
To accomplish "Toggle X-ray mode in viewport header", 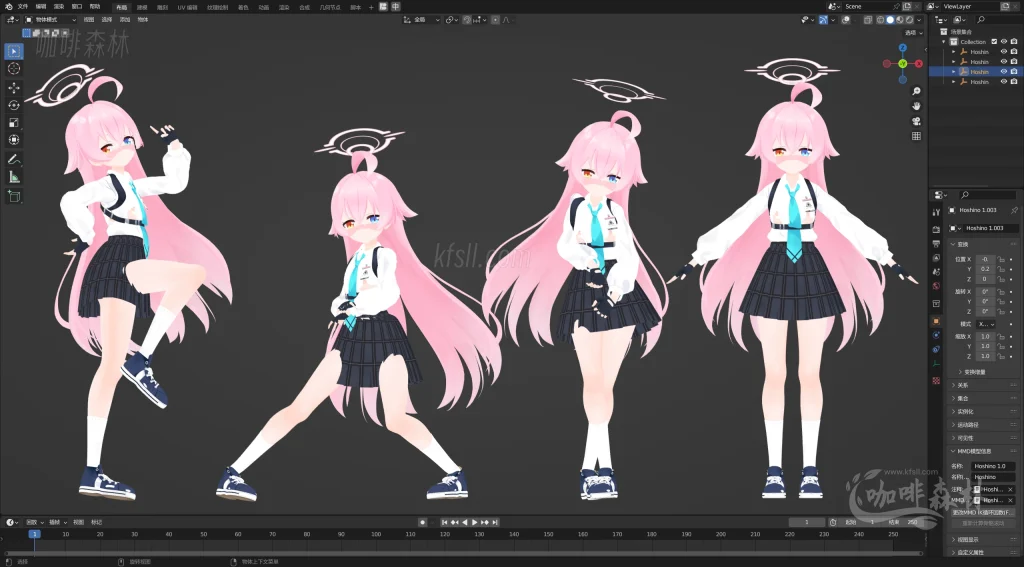I will [868, 20].
